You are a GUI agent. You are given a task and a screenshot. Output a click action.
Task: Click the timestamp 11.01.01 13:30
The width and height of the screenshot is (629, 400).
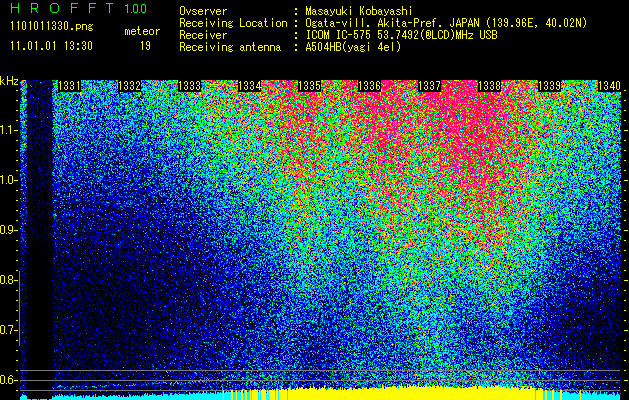tap(51, 46)
